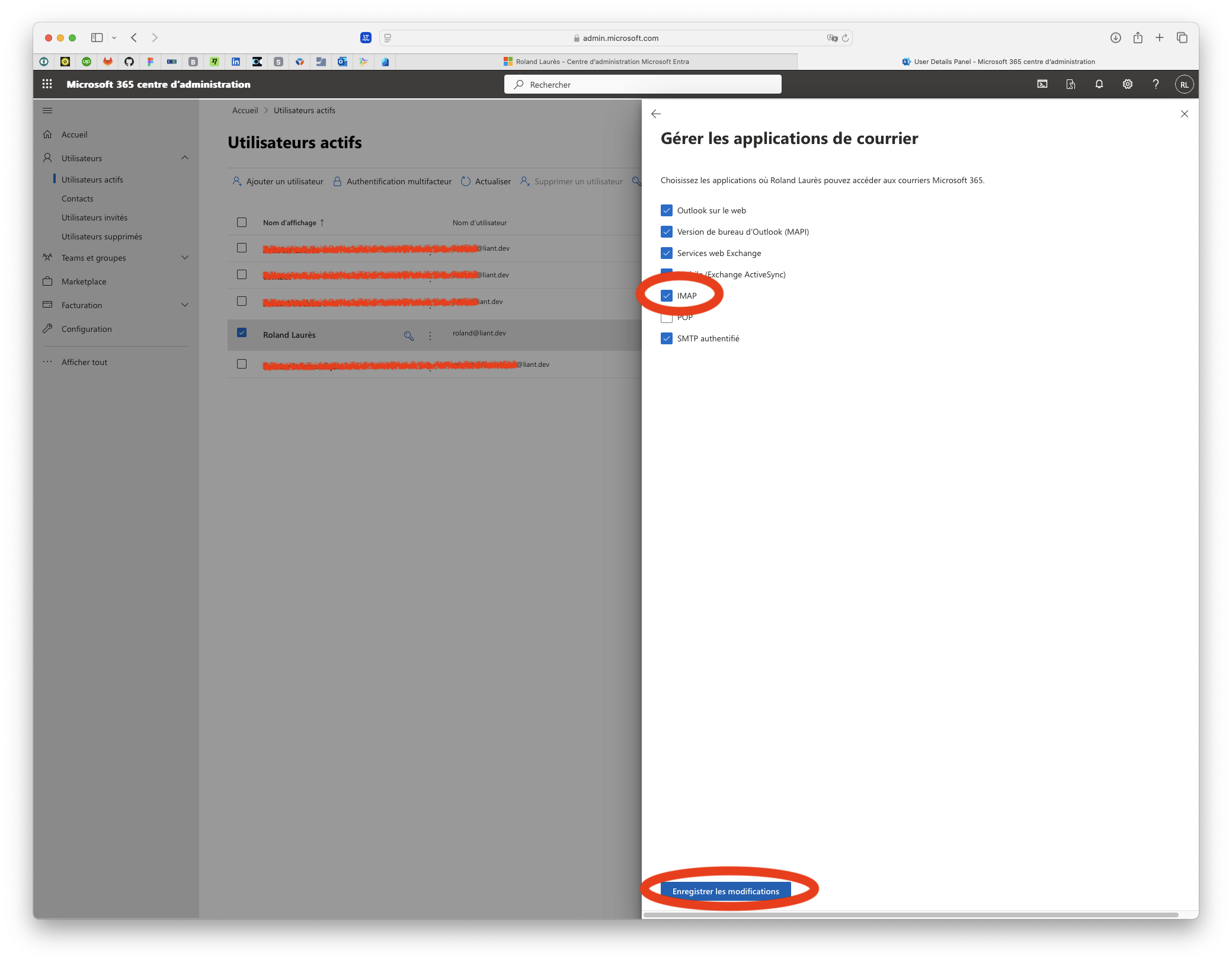Expand the Facturation section chevron
Screen dimensions: 1232x963
pyautogui.click(x=185, y=305)
